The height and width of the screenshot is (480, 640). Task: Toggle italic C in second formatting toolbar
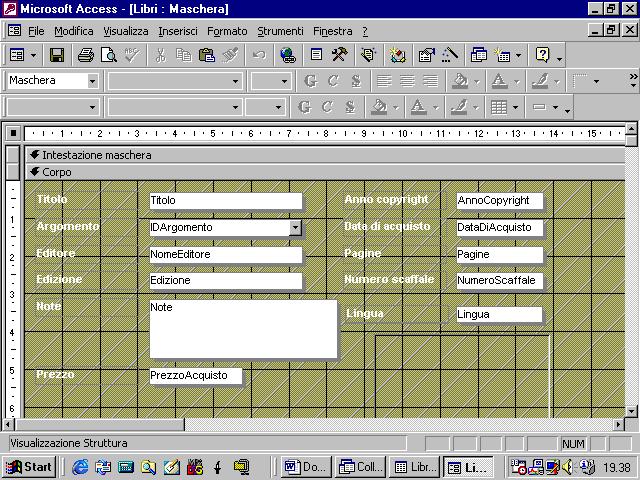point(327,107)
